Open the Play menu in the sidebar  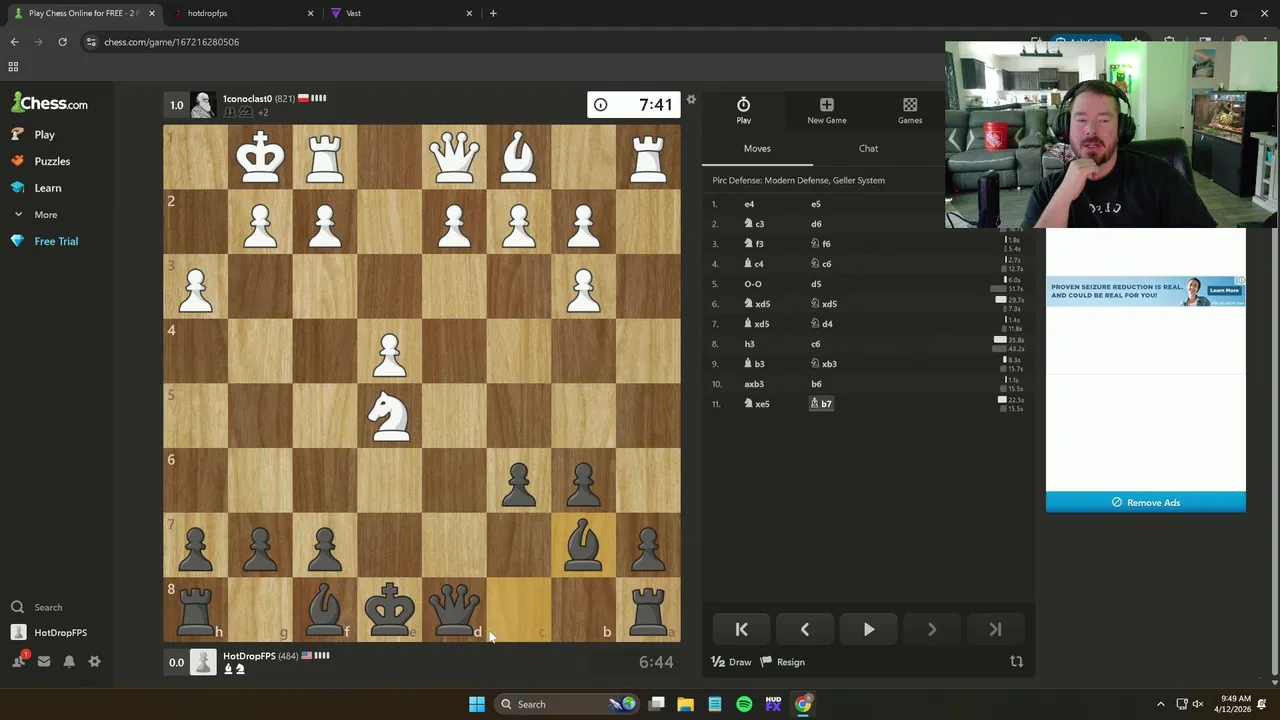(34, 134)
